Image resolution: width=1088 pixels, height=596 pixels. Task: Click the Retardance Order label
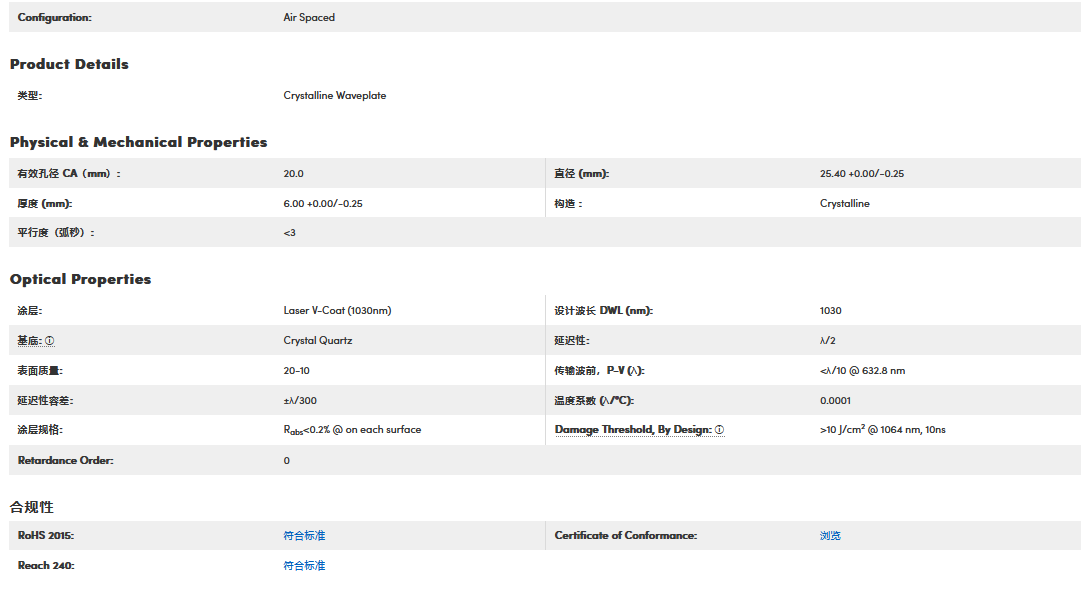[65, 460]
